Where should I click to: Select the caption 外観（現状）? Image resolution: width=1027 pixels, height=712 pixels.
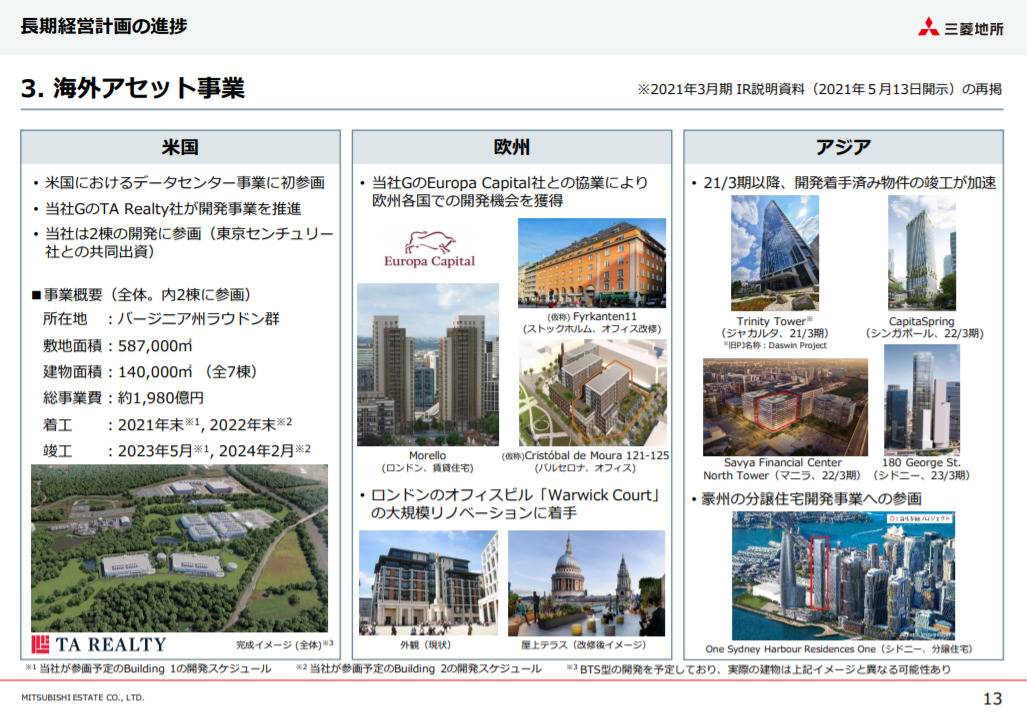(x=426, y=645)
